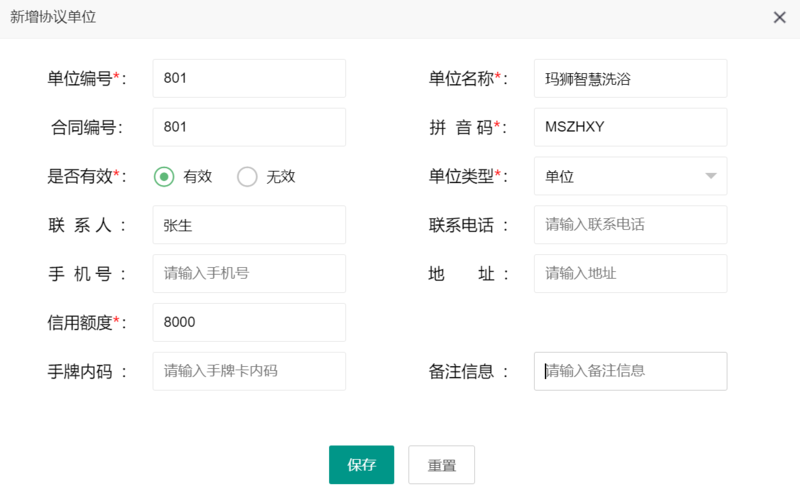The width and height of the screenshot is (800, 495).
Task: Click the 单位类型 dropdown arrow
Action: click(x=711, y=176)
